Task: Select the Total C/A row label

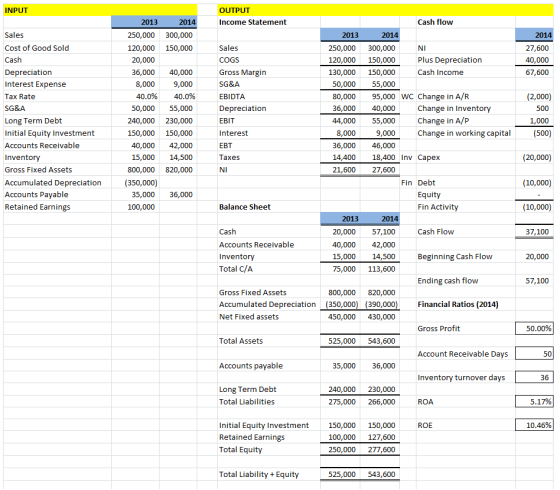Action: click(236, 269)
